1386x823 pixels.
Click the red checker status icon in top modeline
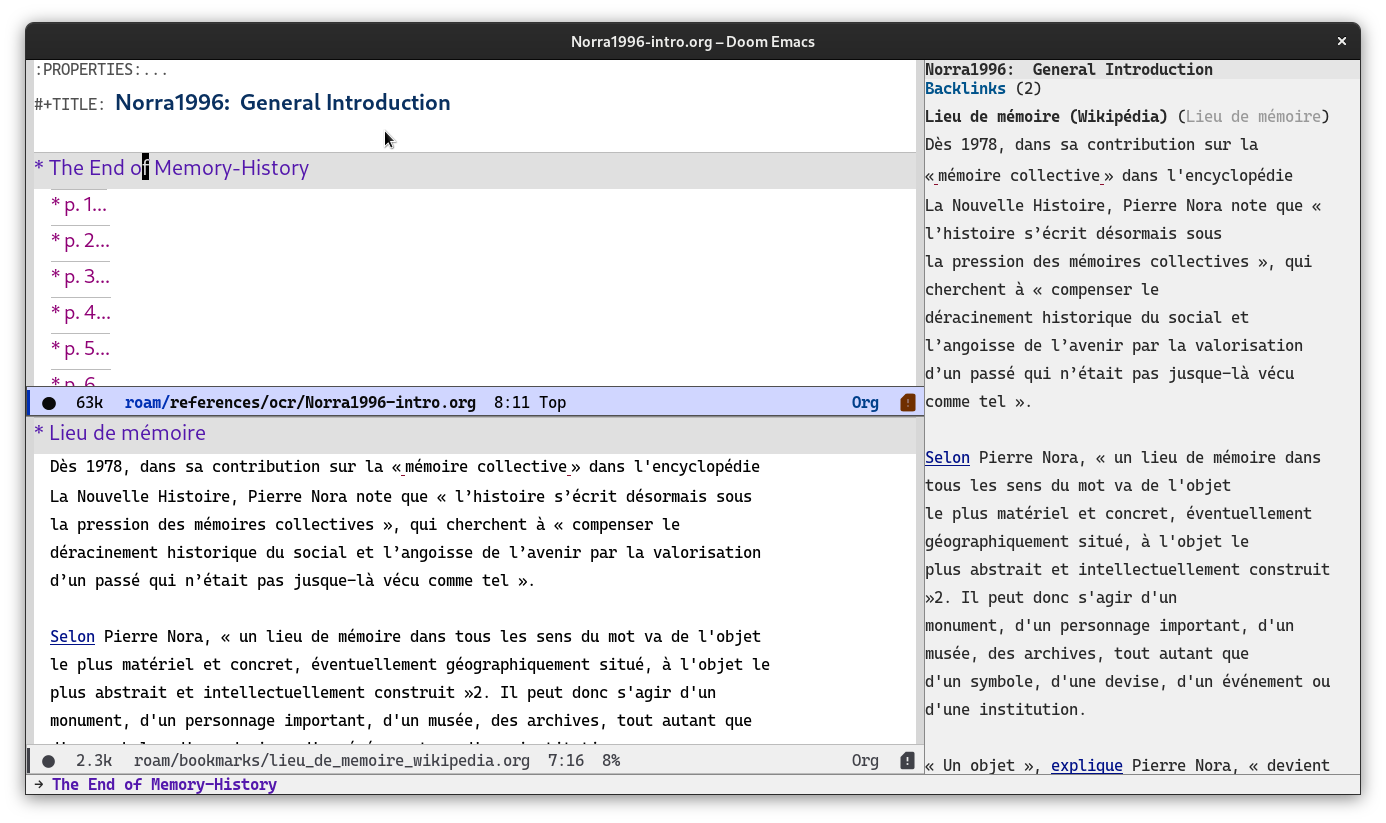tap(906, 402)
